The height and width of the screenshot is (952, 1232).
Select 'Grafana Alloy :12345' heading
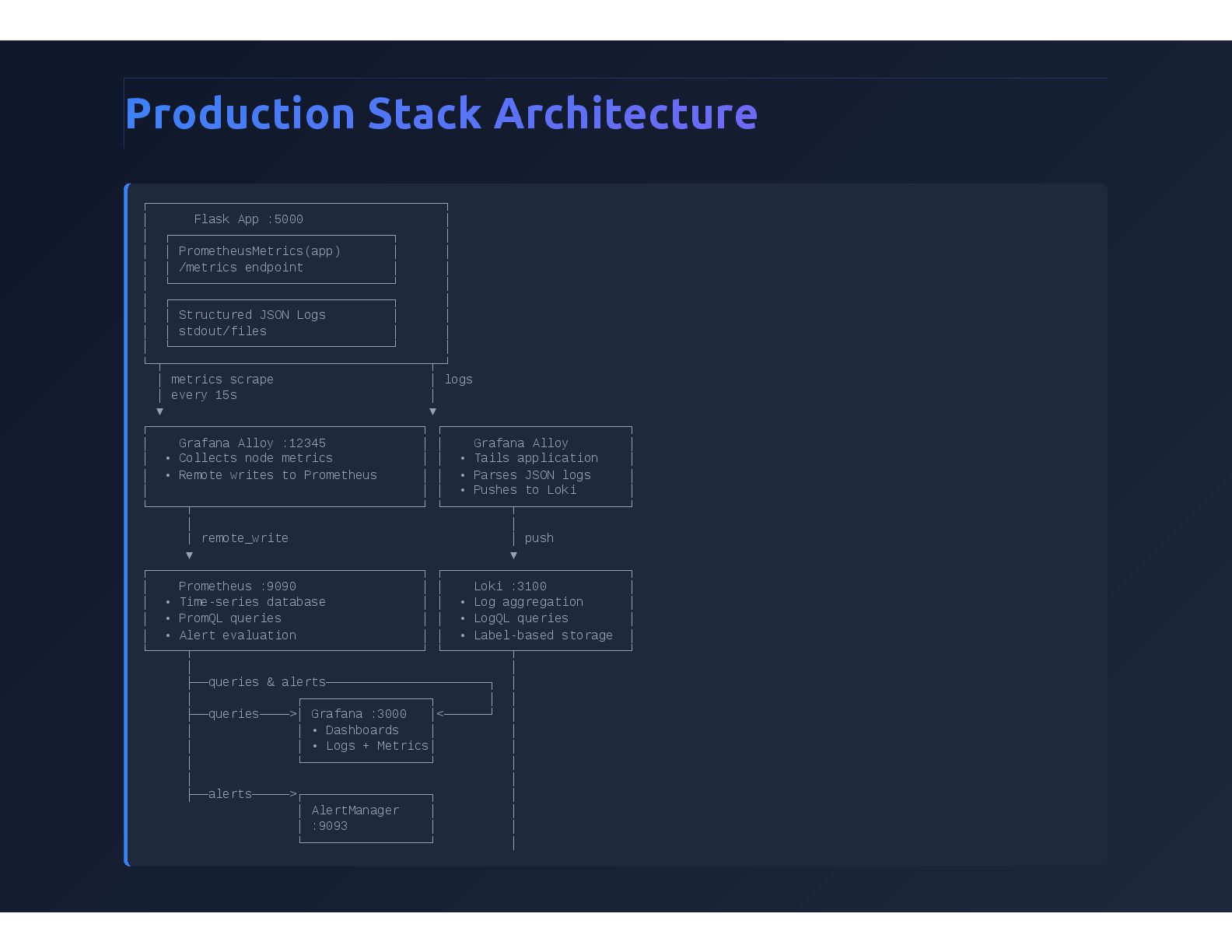pyautogui.click(x=252, y=443)
